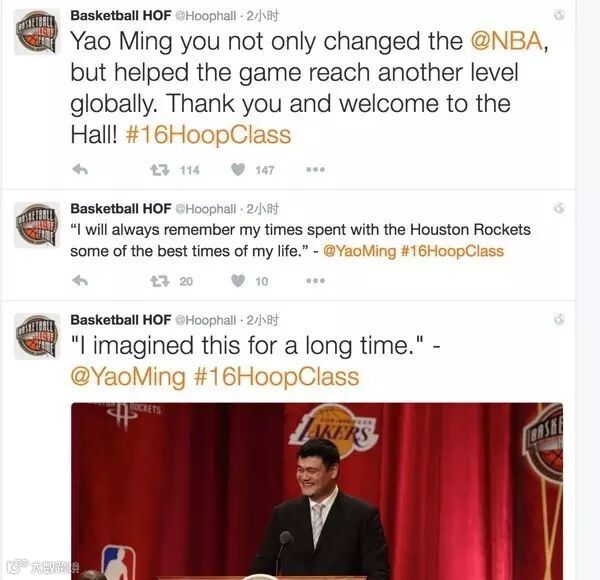Viewport: 600px width, 580px height.
Task: Like the tweet showing 147 likes
Action: point(238,169)
